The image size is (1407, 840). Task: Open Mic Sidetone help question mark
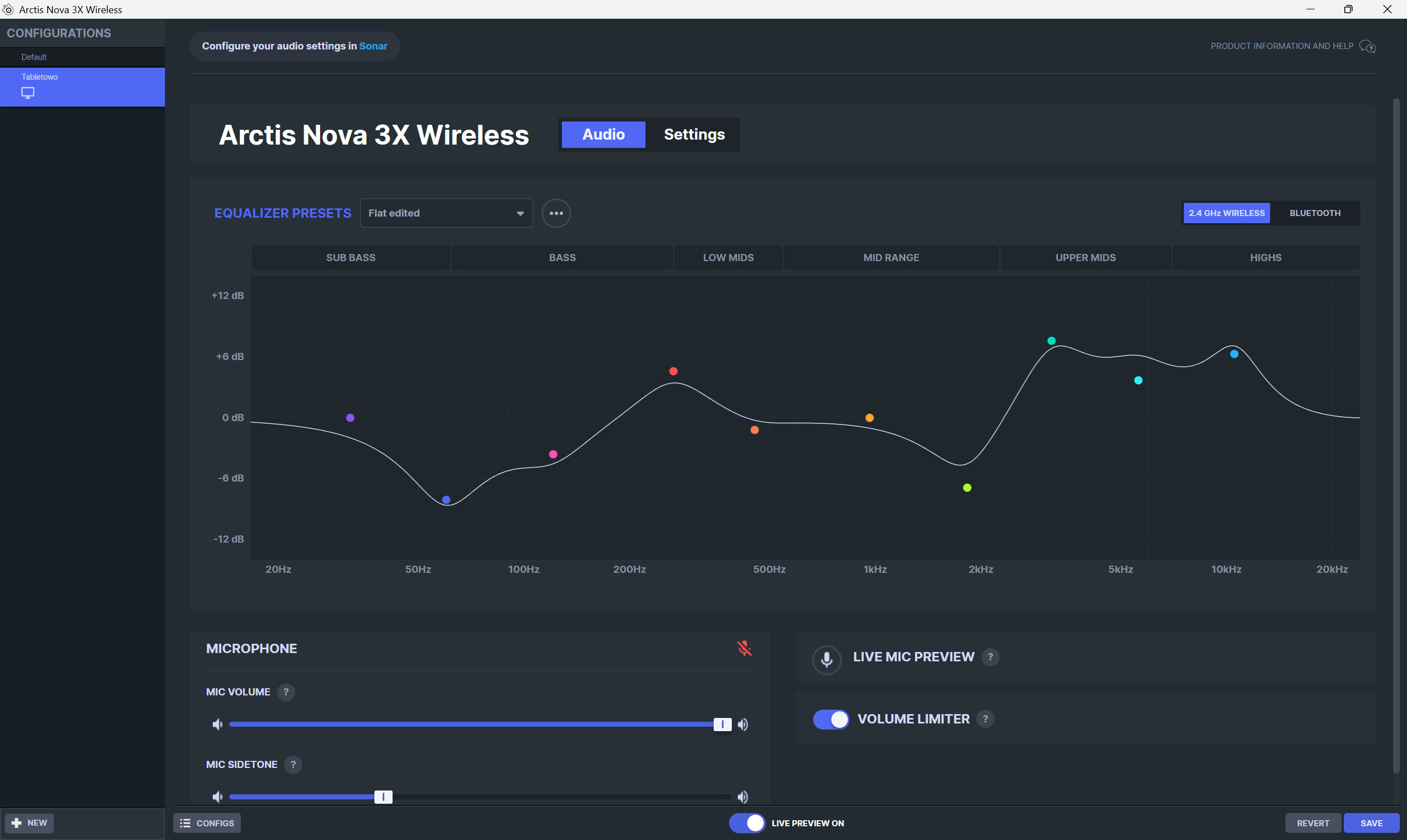(x=293, y=765)
